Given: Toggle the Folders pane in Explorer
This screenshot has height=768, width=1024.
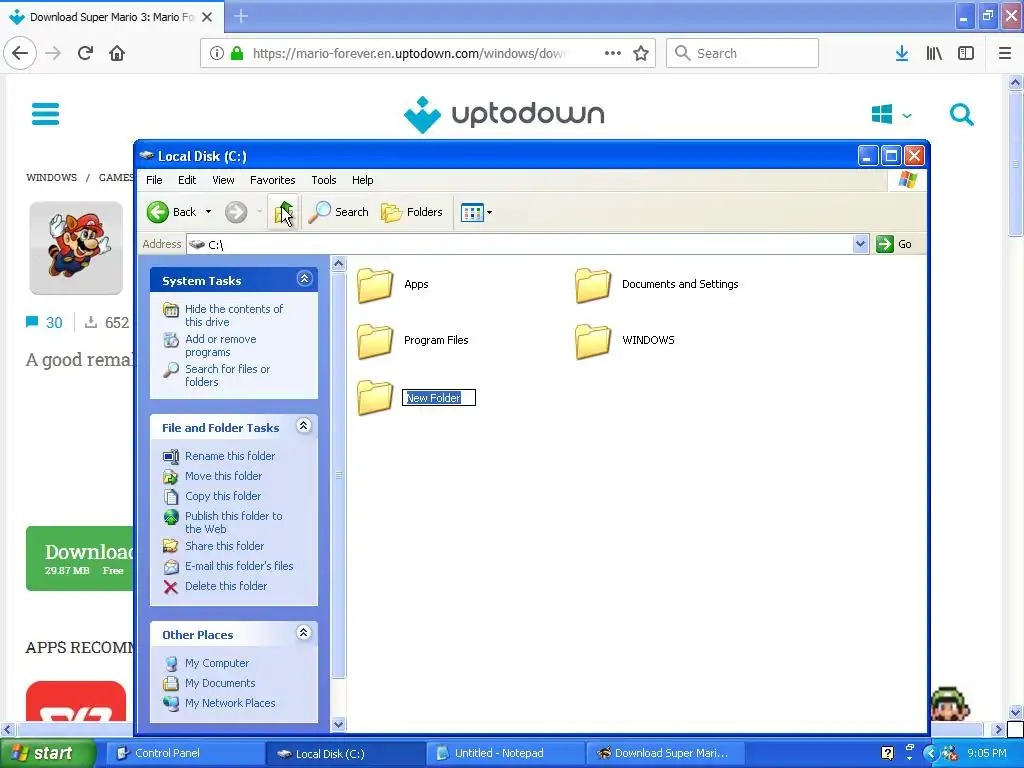Looking at the screenshot, I should 412,212.
